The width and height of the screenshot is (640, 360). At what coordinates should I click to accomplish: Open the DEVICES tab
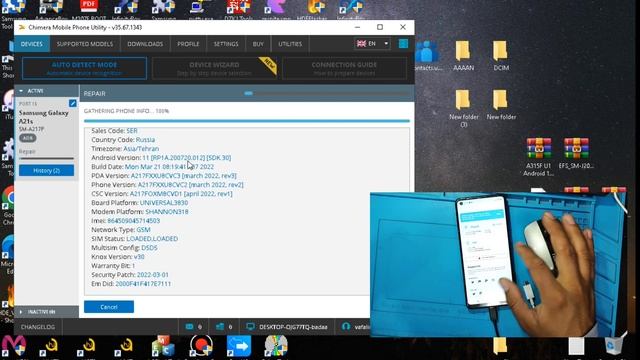(x=32, y=44)
